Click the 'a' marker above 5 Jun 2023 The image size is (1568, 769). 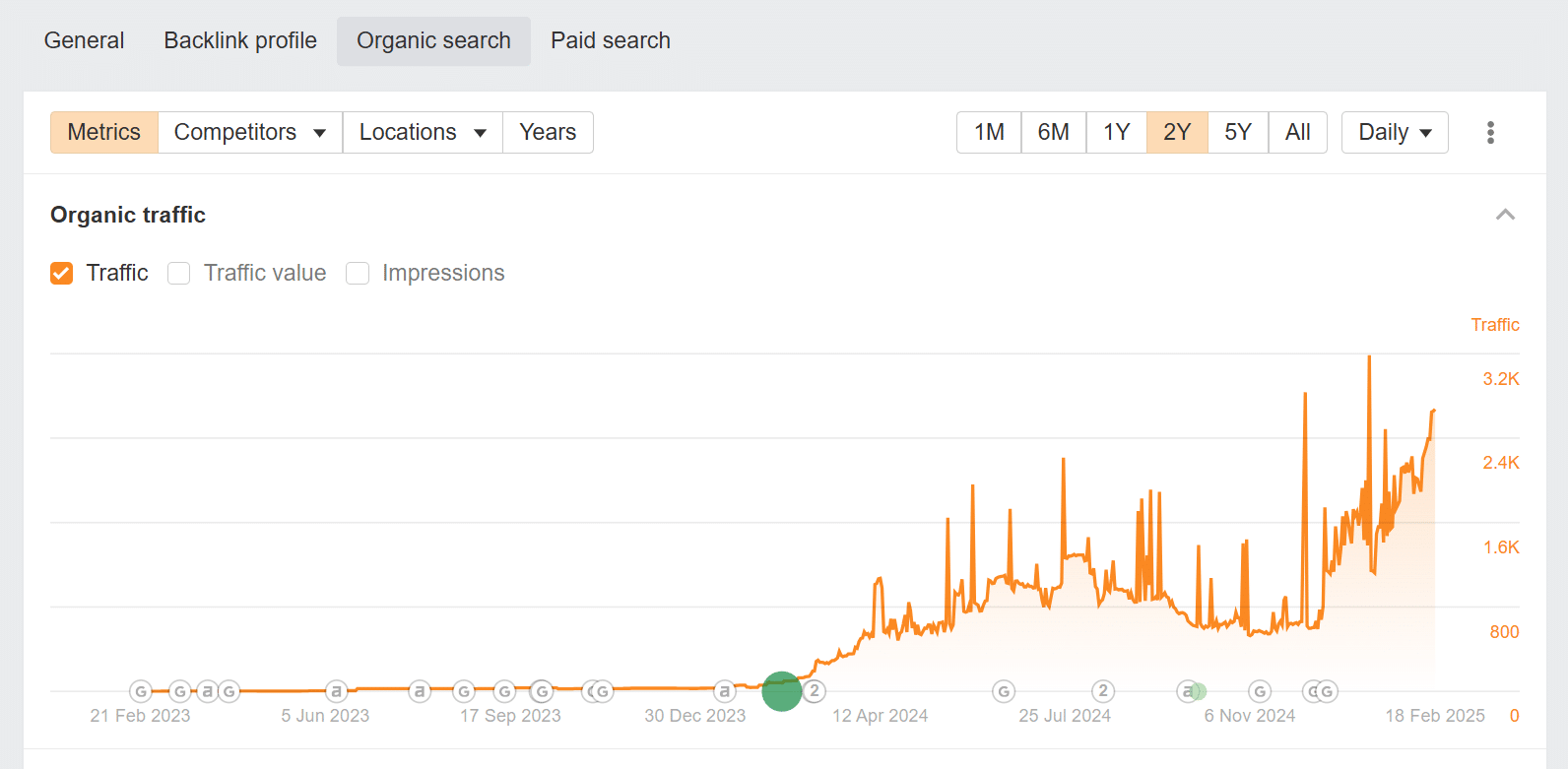(336, 691)
